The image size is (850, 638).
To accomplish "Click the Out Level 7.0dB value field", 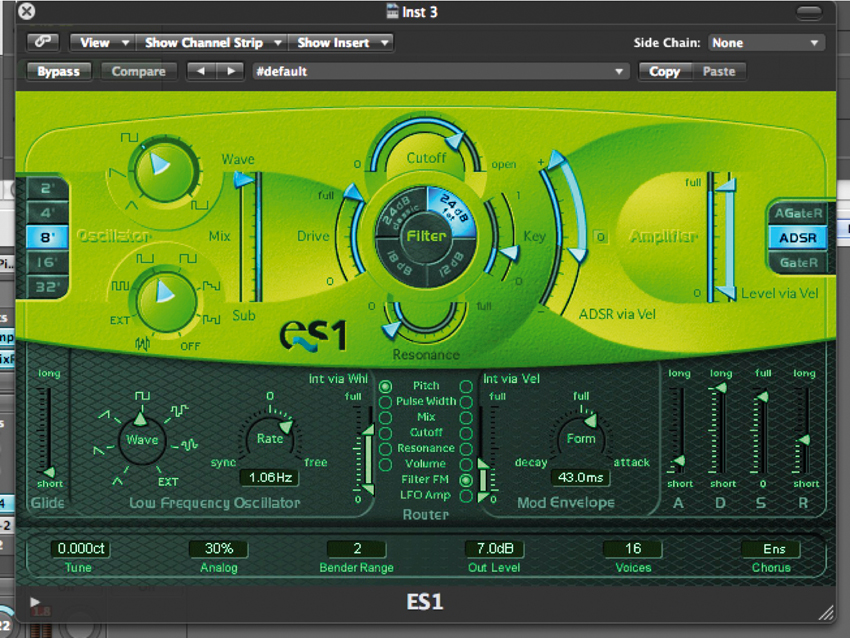I will pos(494,549).
